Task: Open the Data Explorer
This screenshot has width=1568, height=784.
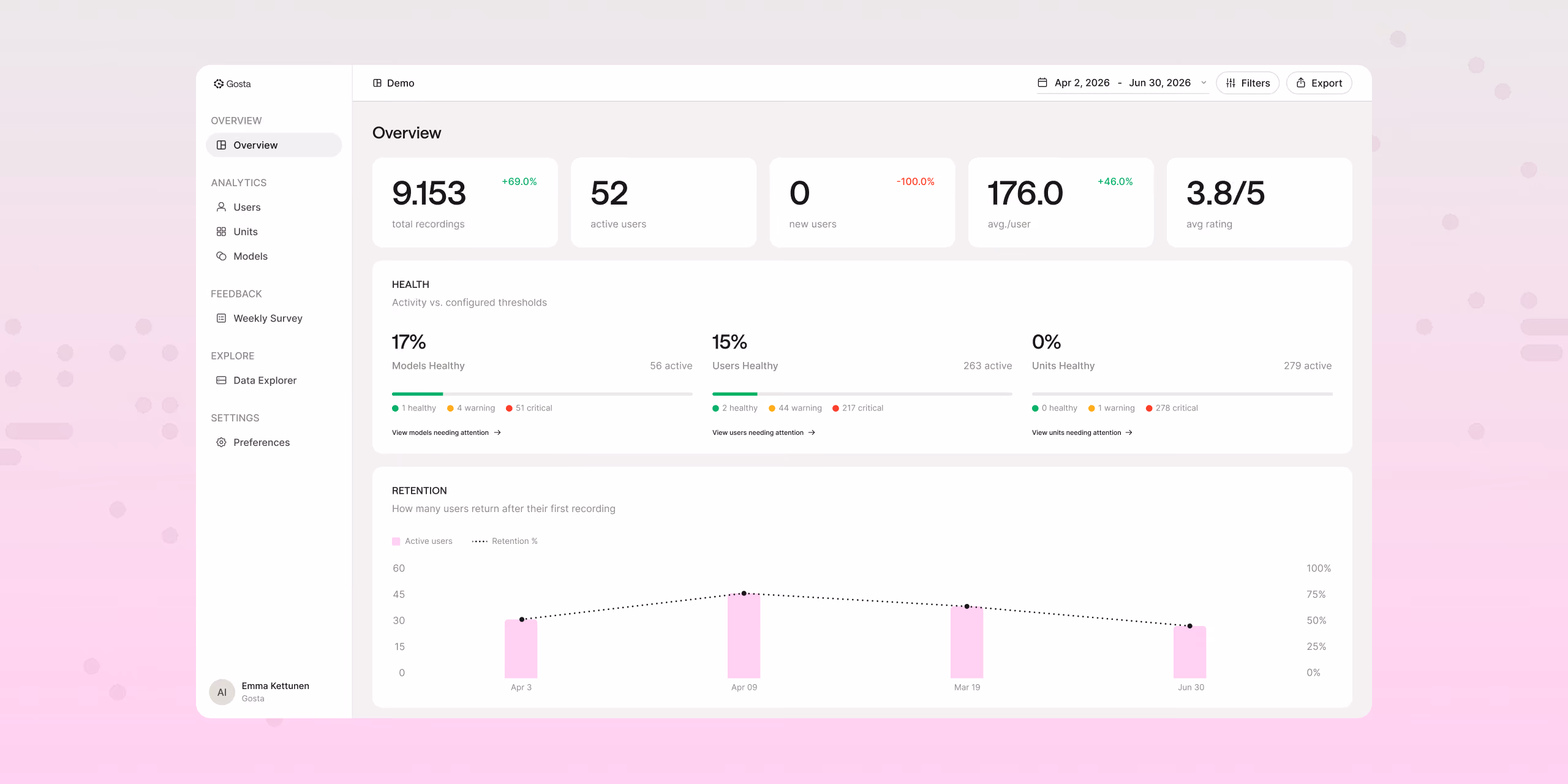Action: (x=274, y=380)
